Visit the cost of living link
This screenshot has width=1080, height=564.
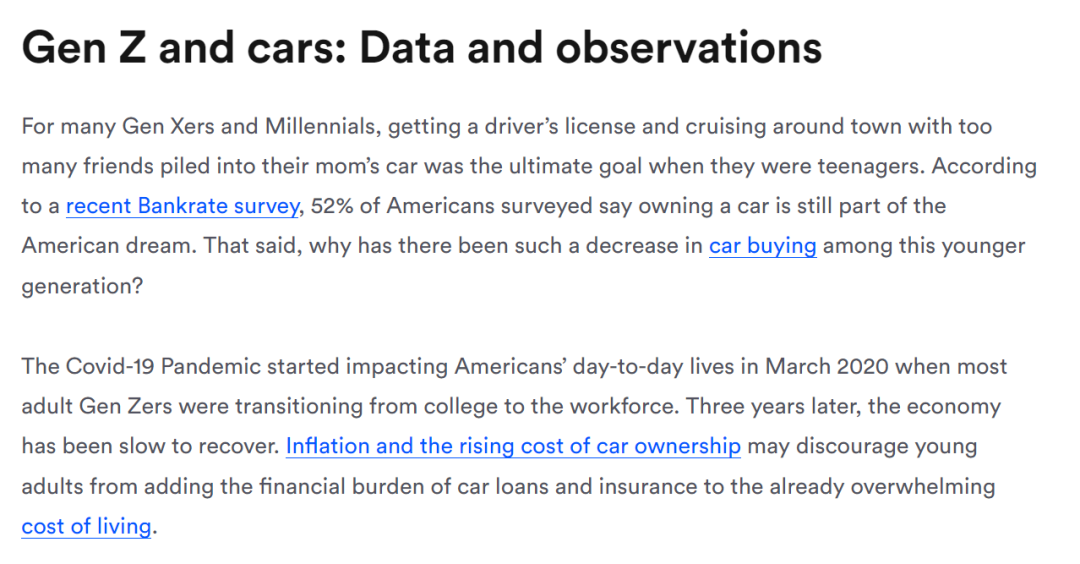[86, 526]
